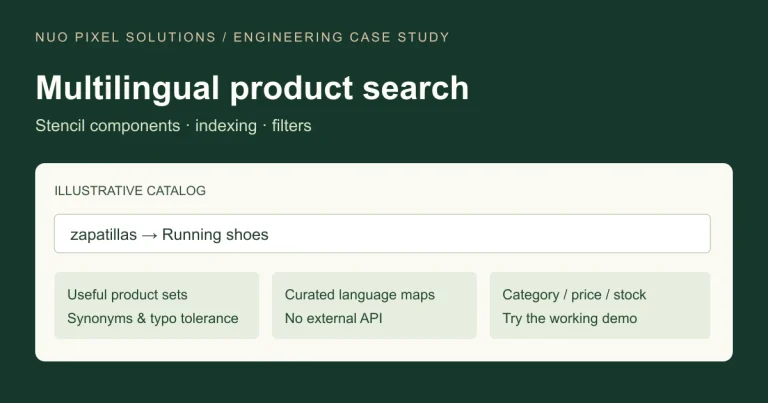Click 'Category / price / stock' text

[574, 295]
